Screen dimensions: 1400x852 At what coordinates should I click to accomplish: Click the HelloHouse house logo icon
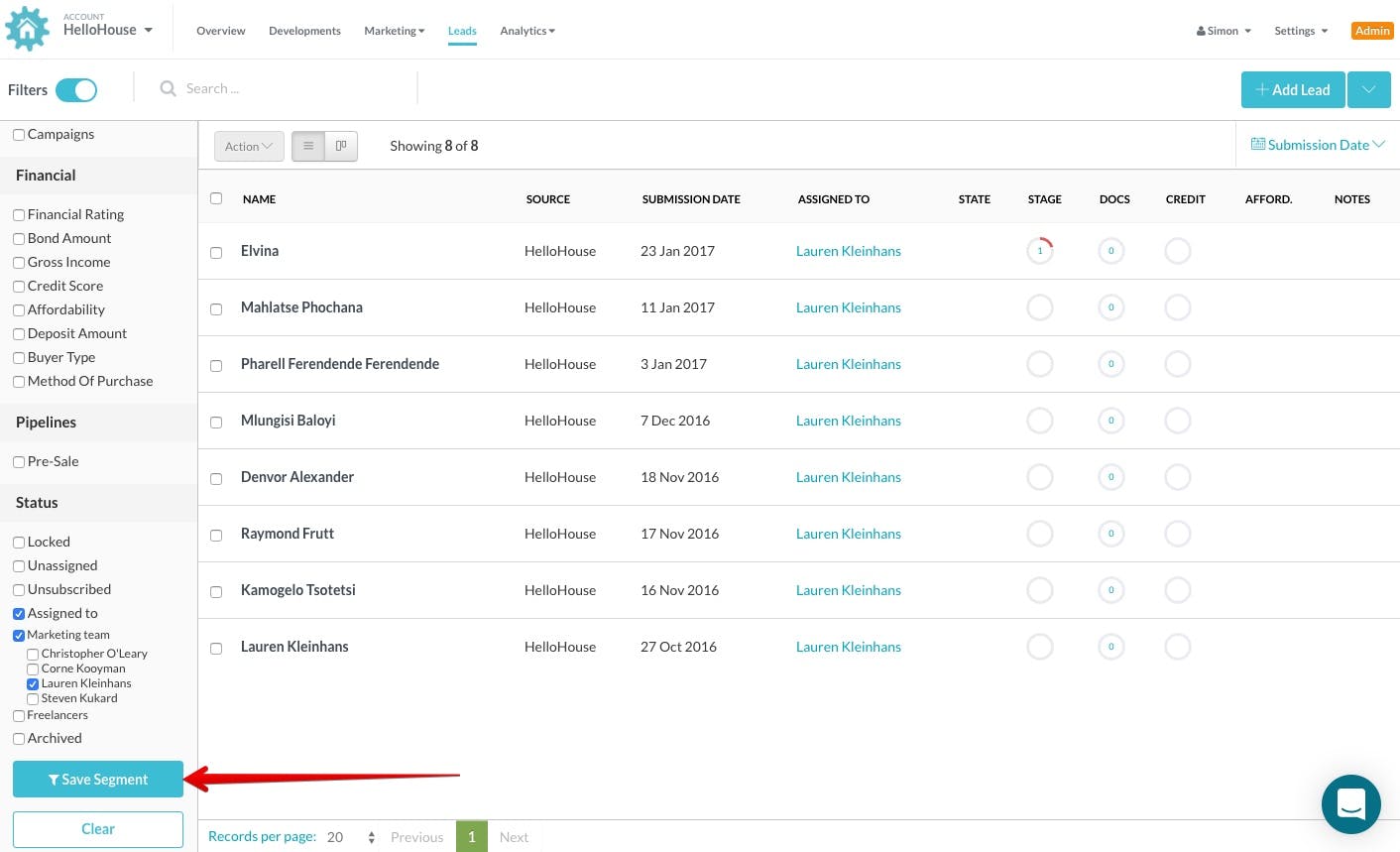27,29
